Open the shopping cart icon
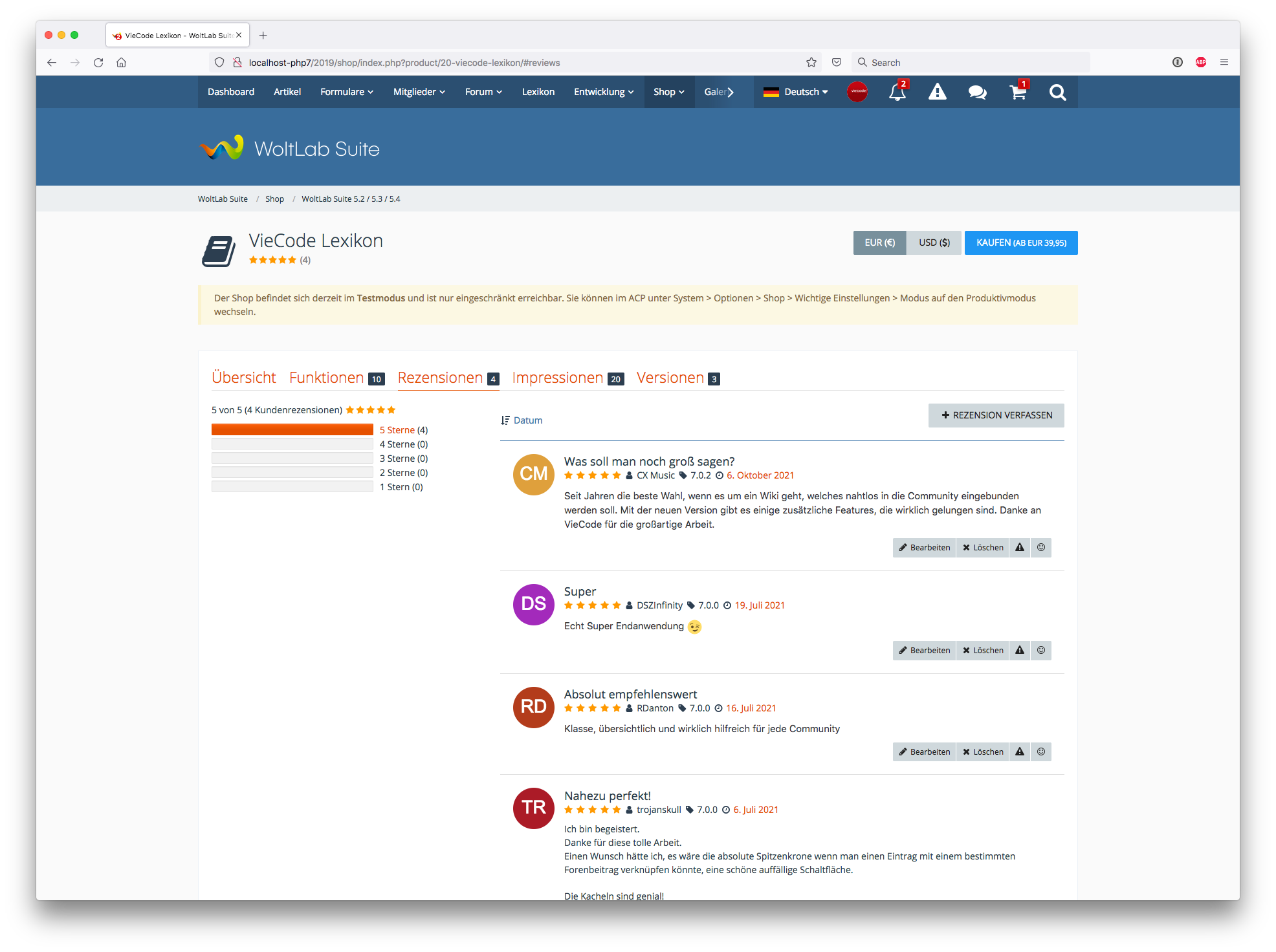 point(1018,92)
